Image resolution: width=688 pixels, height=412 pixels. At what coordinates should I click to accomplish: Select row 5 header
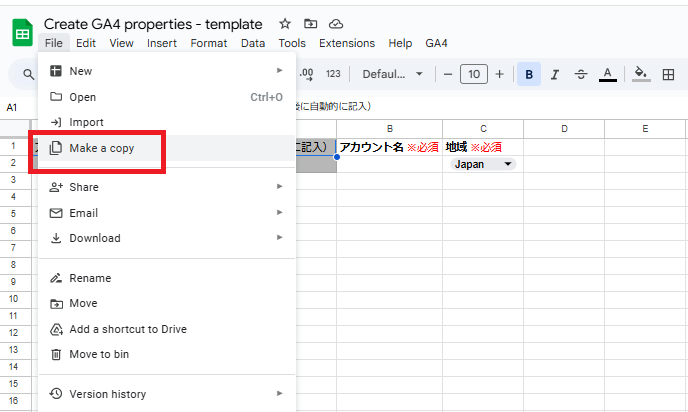tap(13, 214)
